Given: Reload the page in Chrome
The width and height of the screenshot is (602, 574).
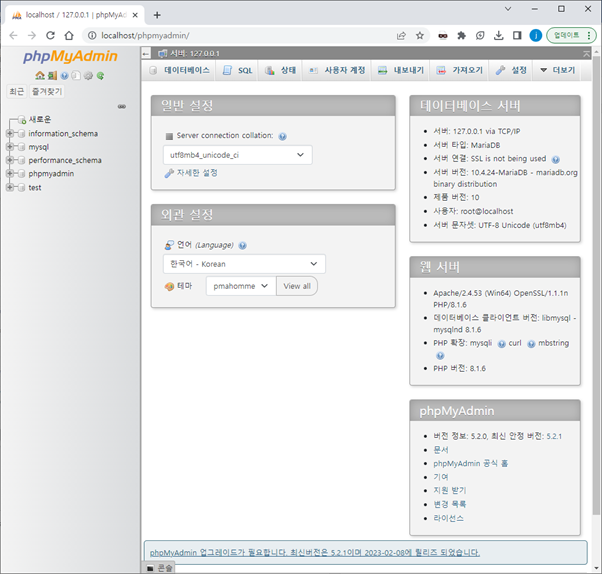Looking at the screenshot, I should coord(50,36).
